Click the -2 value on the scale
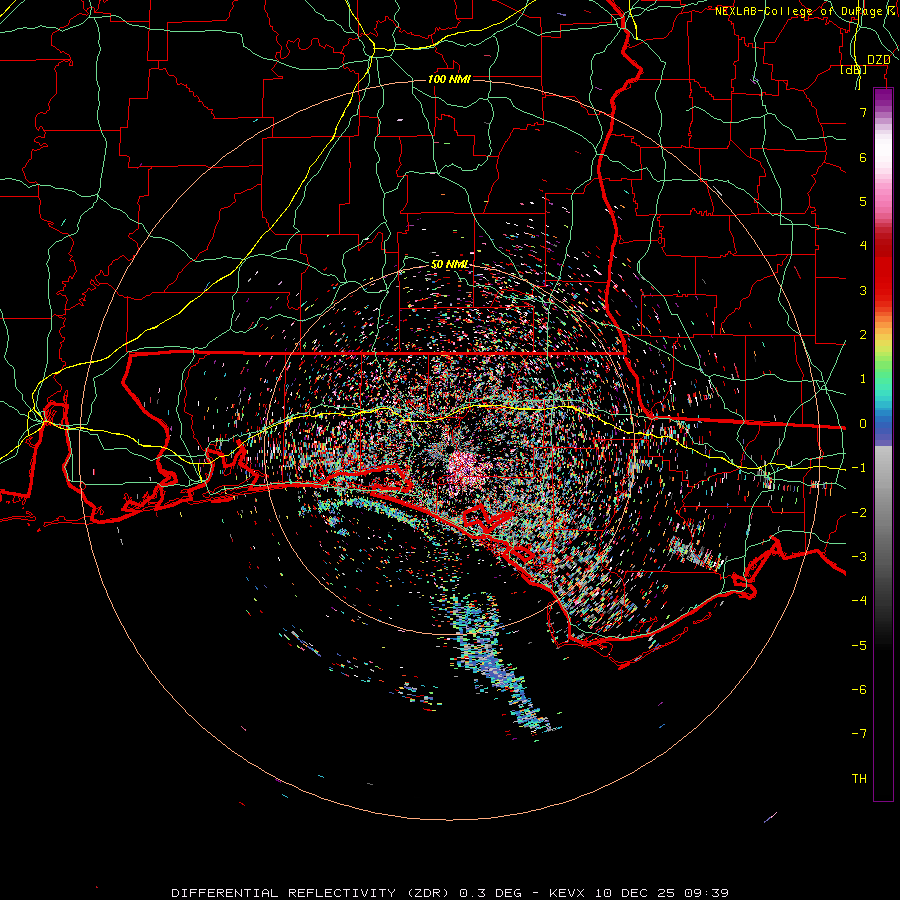This screenshot has height=900, width=900. point(859,513)
